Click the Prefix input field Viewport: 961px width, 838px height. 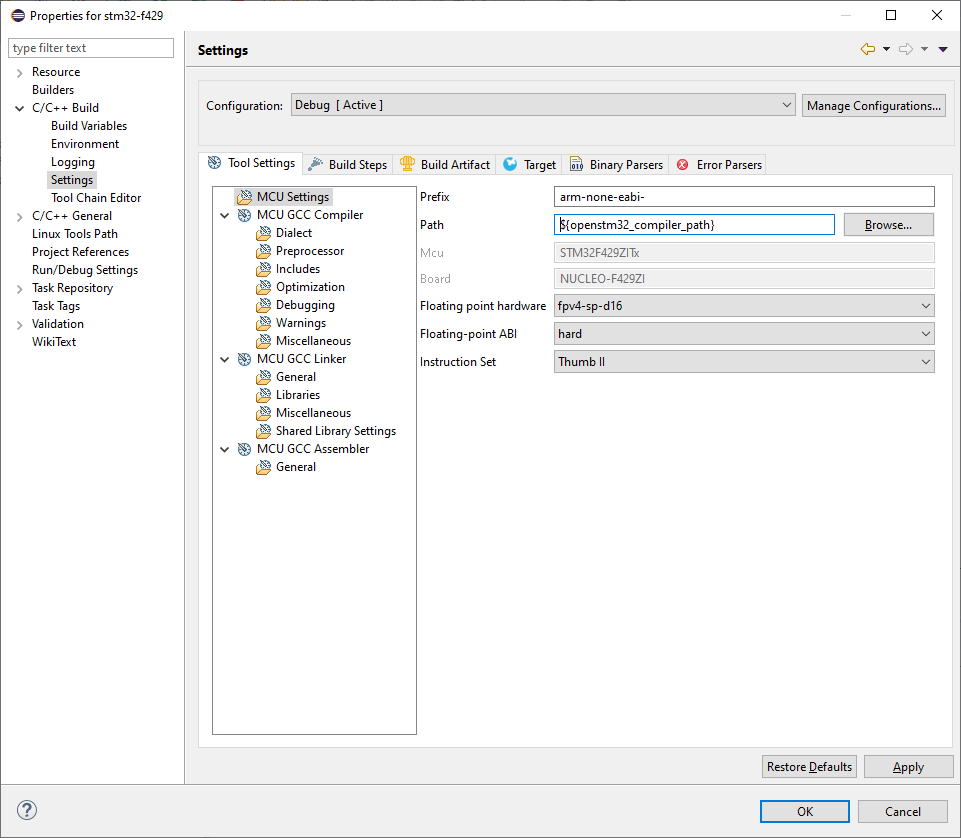744,197
